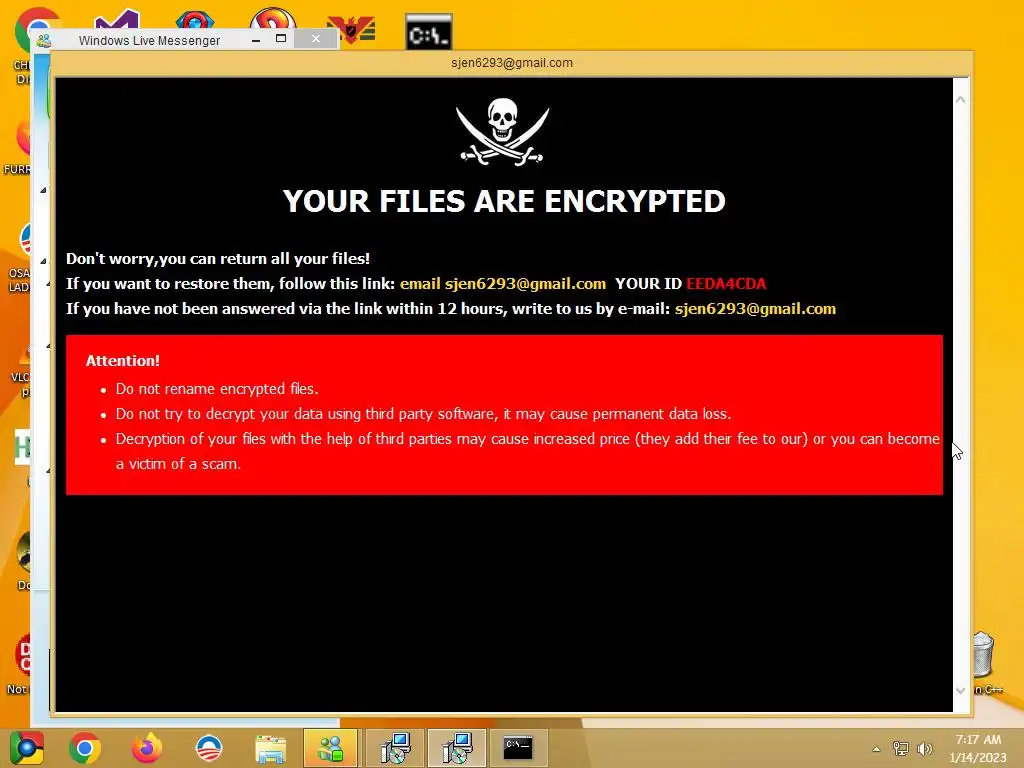1024x768 pixels.
Task: Click the first network setup taskbar icon
Action: [x=394, y=748]
